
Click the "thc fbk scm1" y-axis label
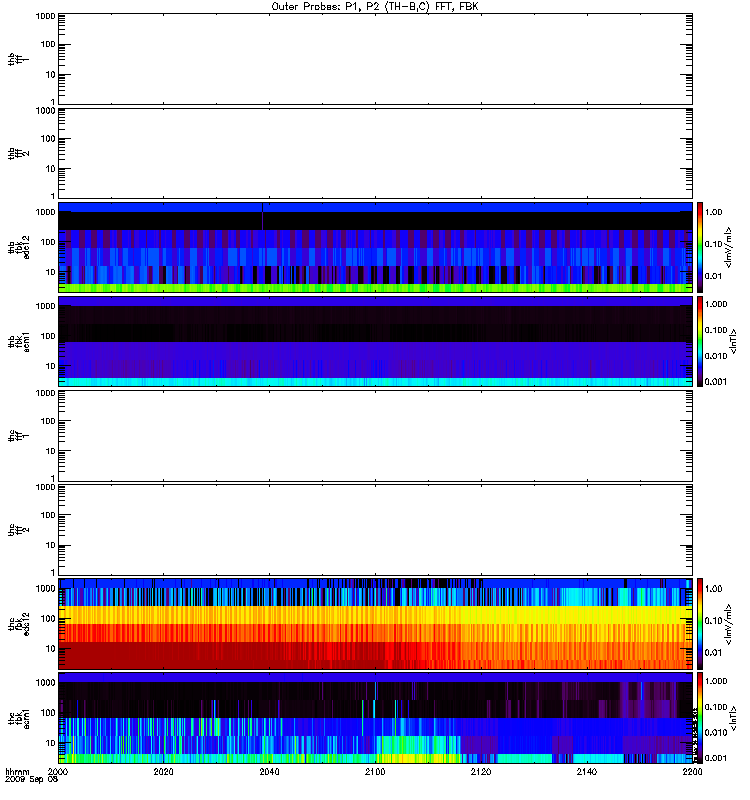click(19, 717)
